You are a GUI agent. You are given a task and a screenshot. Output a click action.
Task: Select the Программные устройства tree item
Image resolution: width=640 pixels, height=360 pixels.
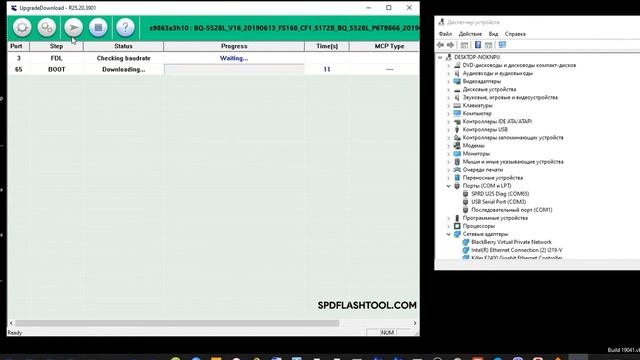click(x=495, y=218)
